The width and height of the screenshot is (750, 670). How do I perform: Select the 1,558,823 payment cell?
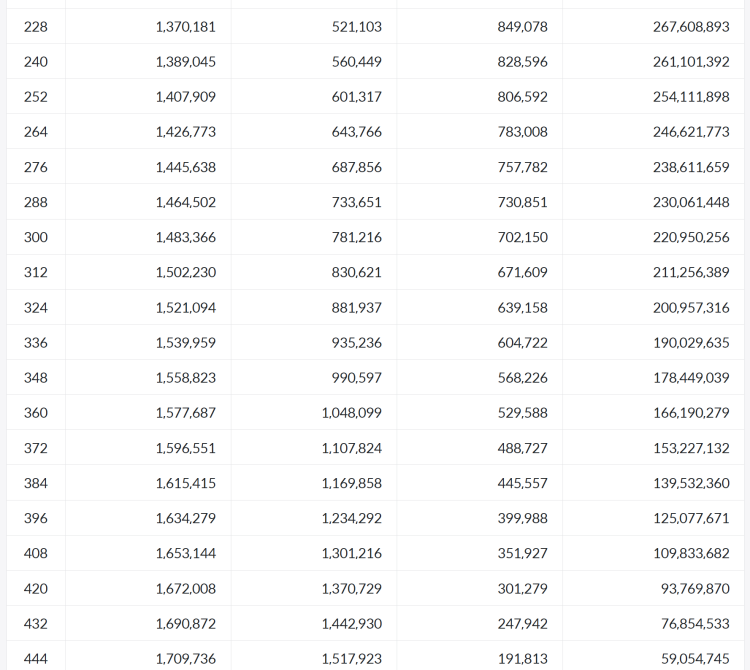tap(186, 378)
